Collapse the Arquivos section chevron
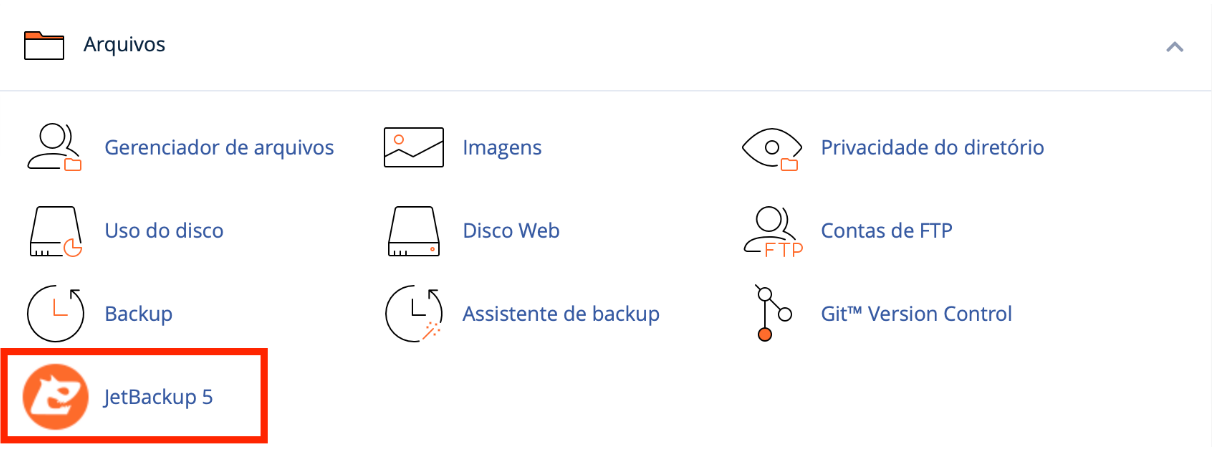The height and width of the screenshot is (455, 1213). coord(1175,47)
